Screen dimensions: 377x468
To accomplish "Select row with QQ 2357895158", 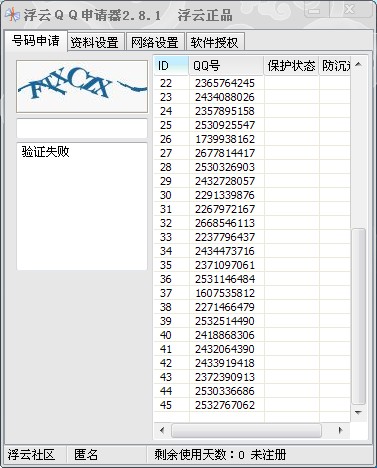I will 252,111.
